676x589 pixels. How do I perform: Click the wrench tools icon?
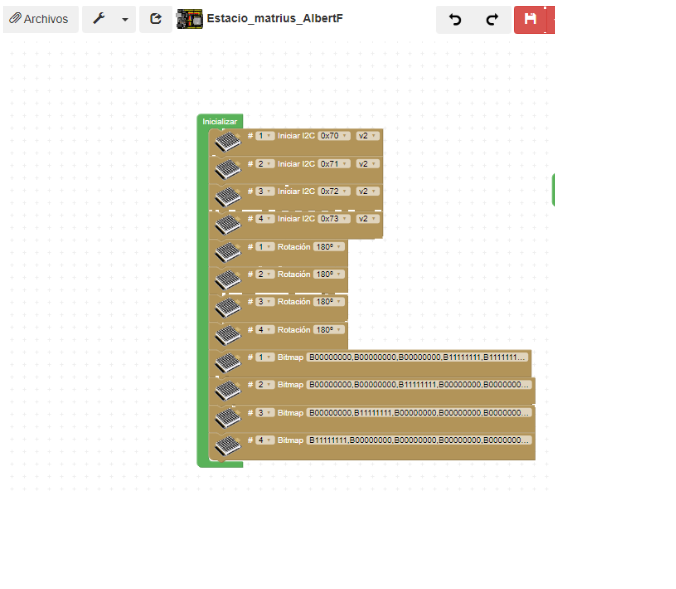tap(100, 19)
